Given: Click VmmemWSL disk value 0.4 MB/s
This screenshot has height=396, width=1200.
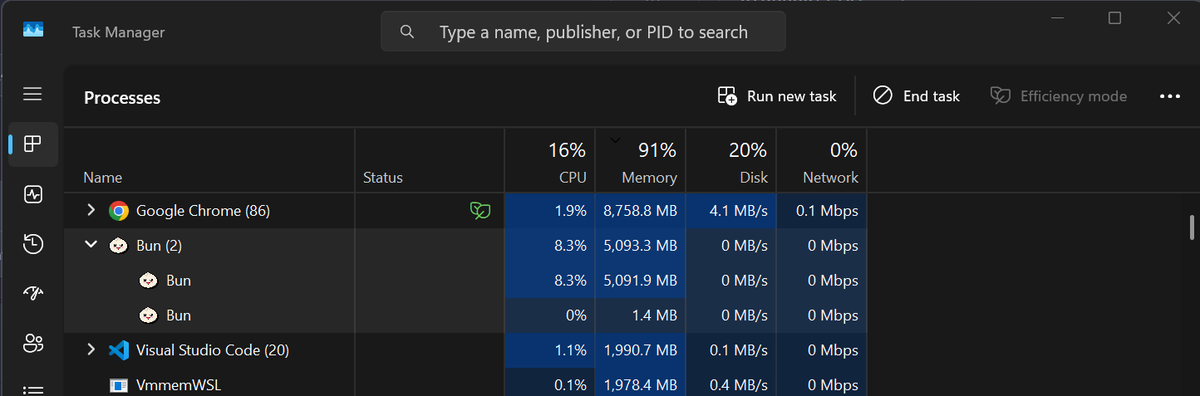Looking at the screenshot, I should (739, 385).
